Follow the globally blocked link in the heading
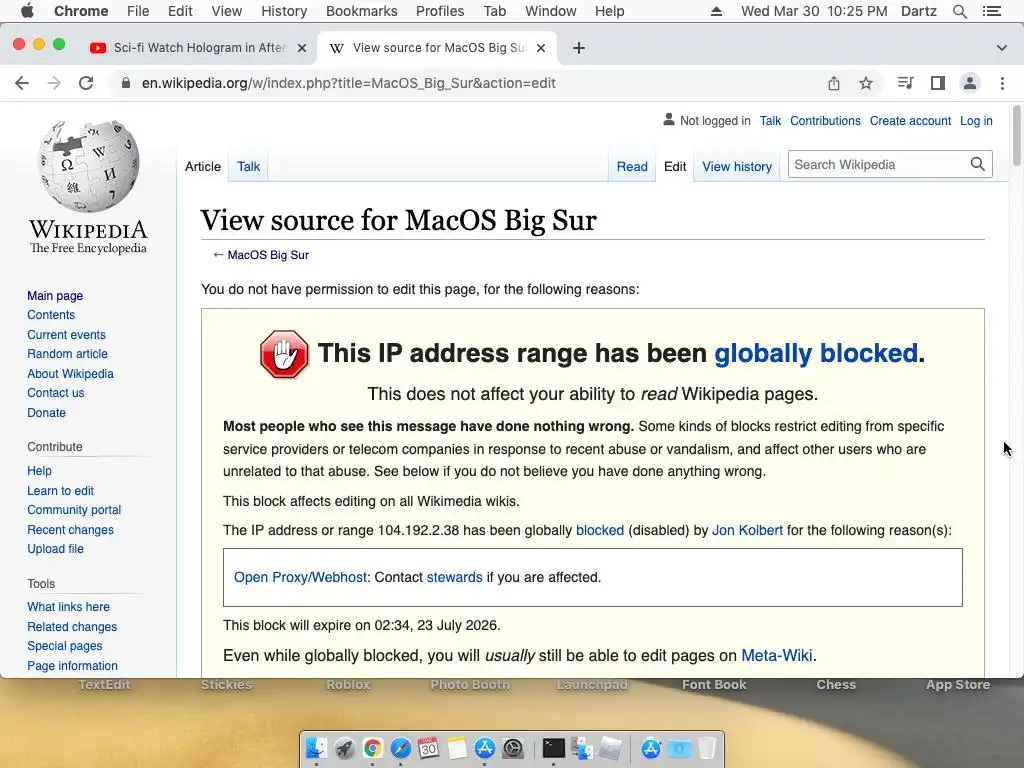This screenshot has width=1024, height=768. coord(816,353)
